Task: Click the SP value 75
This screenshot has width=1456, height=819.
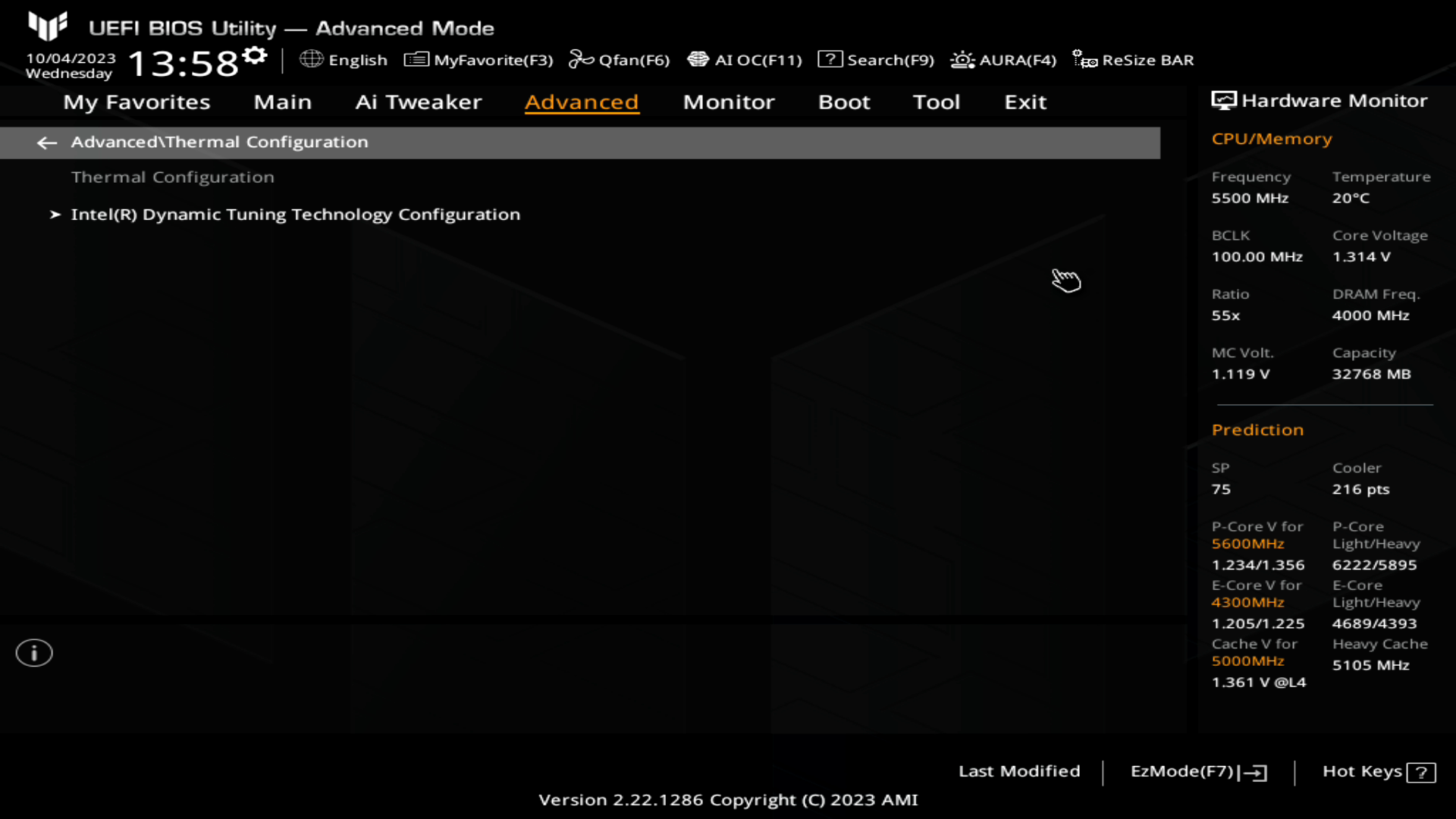Action: pos(1221,490)
